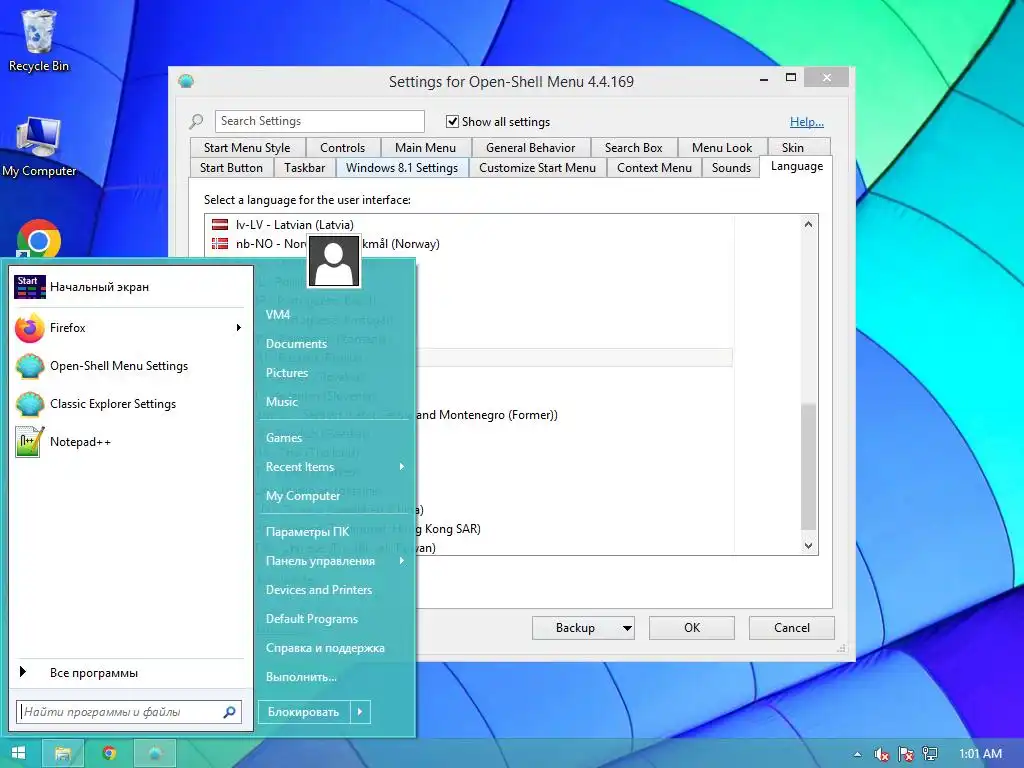Viewport: 1024px width, 768px height.
Task: Open Выполнить... run dialog
Action: (301, 677)
